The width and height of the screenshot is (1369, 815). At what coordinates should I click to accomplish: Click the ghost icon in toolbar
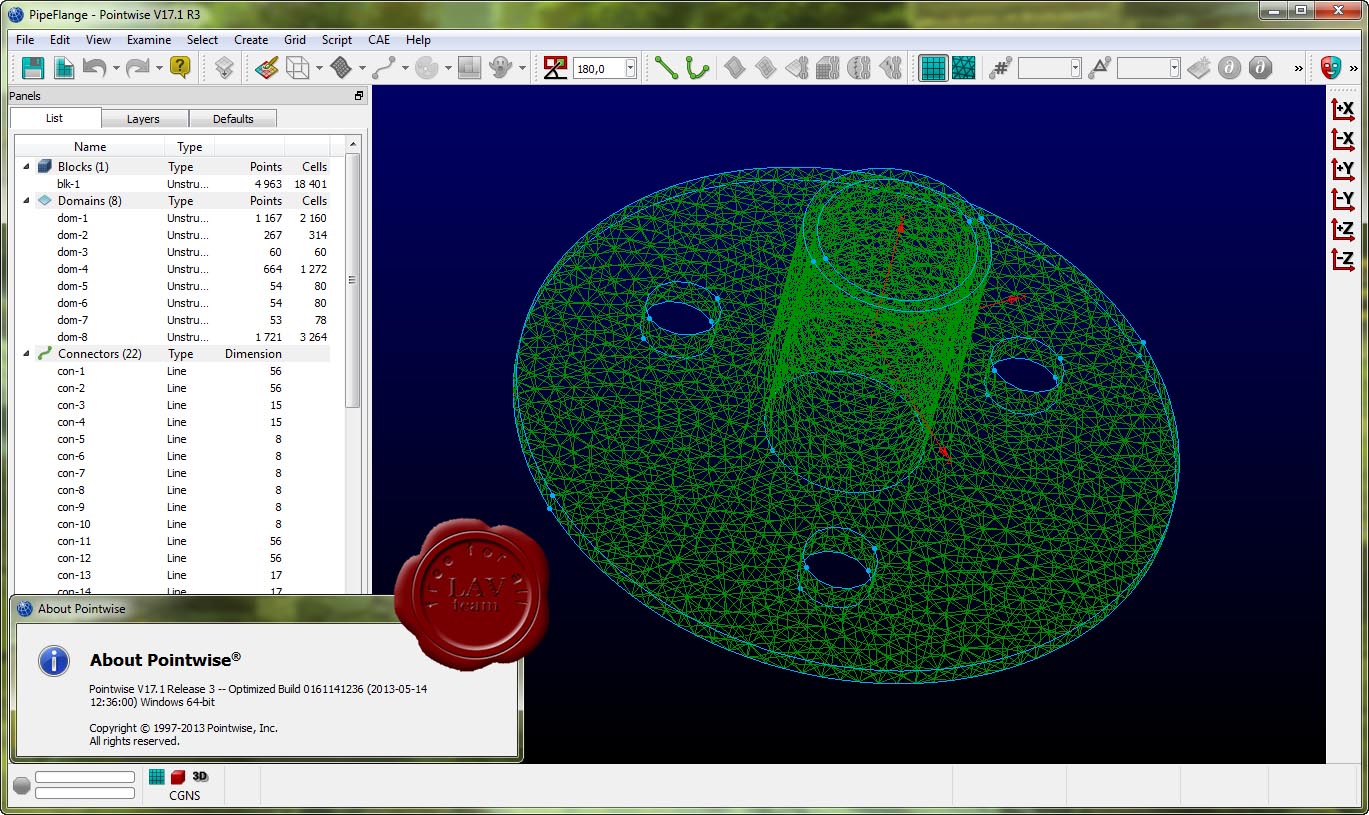[501, 67]
